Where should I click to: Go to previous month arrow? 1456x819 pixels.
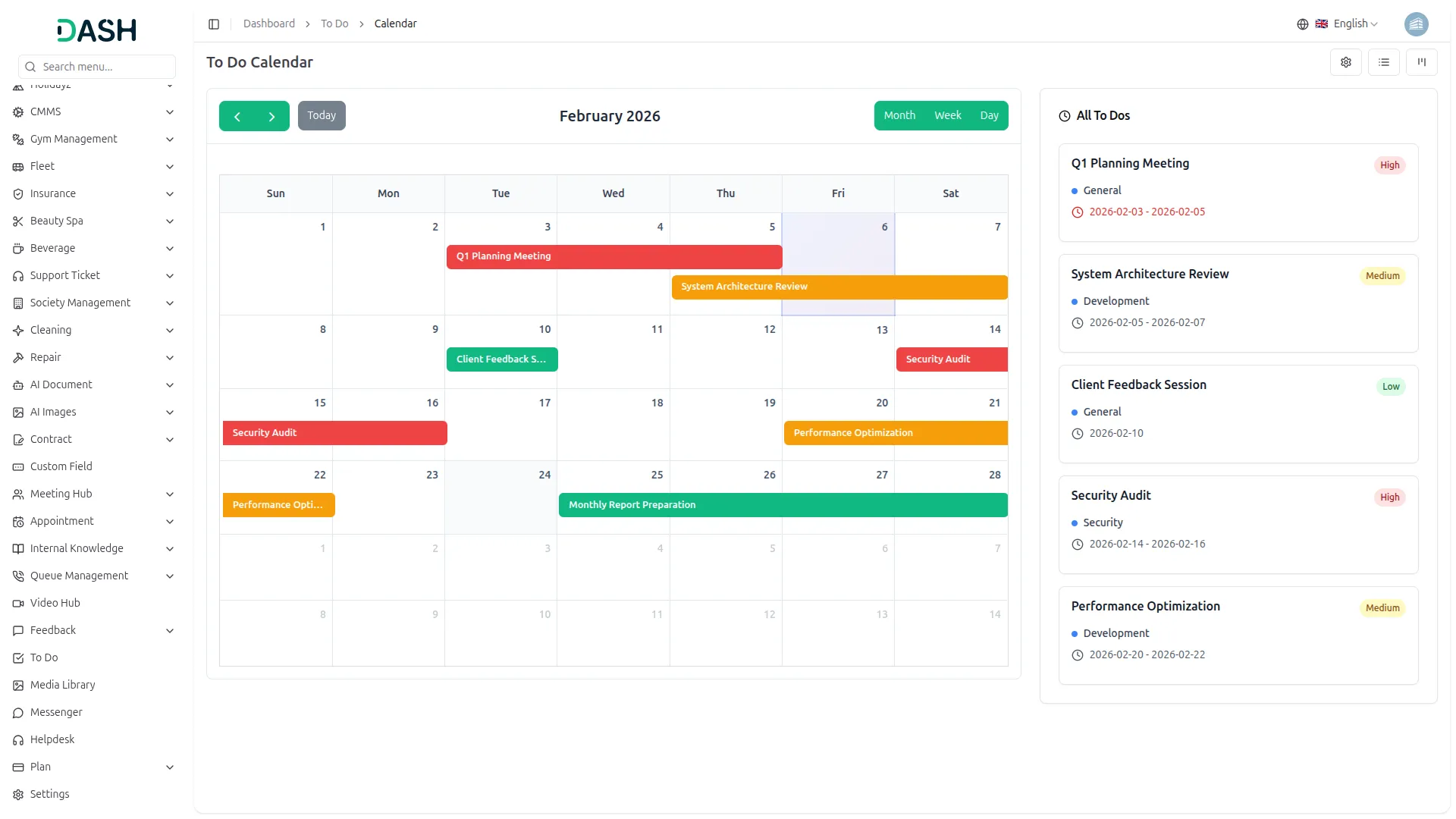click(237, 116)
